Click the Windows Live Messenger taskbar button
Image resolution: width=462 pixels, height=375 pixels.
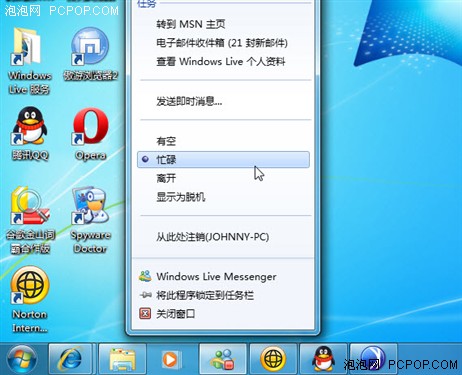(x=223, y=360)
